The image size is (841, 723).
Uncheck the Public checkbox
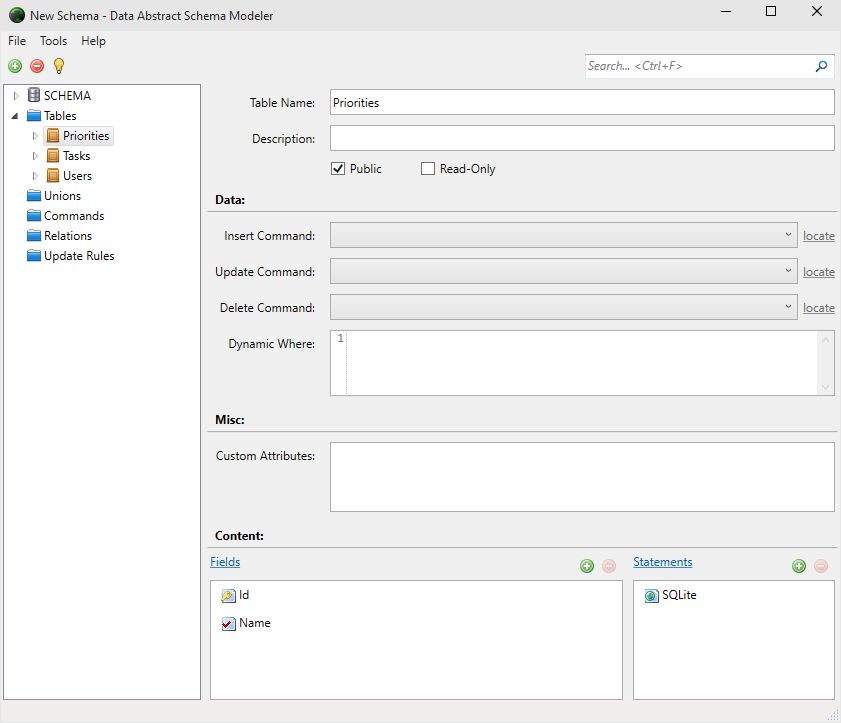338,169
